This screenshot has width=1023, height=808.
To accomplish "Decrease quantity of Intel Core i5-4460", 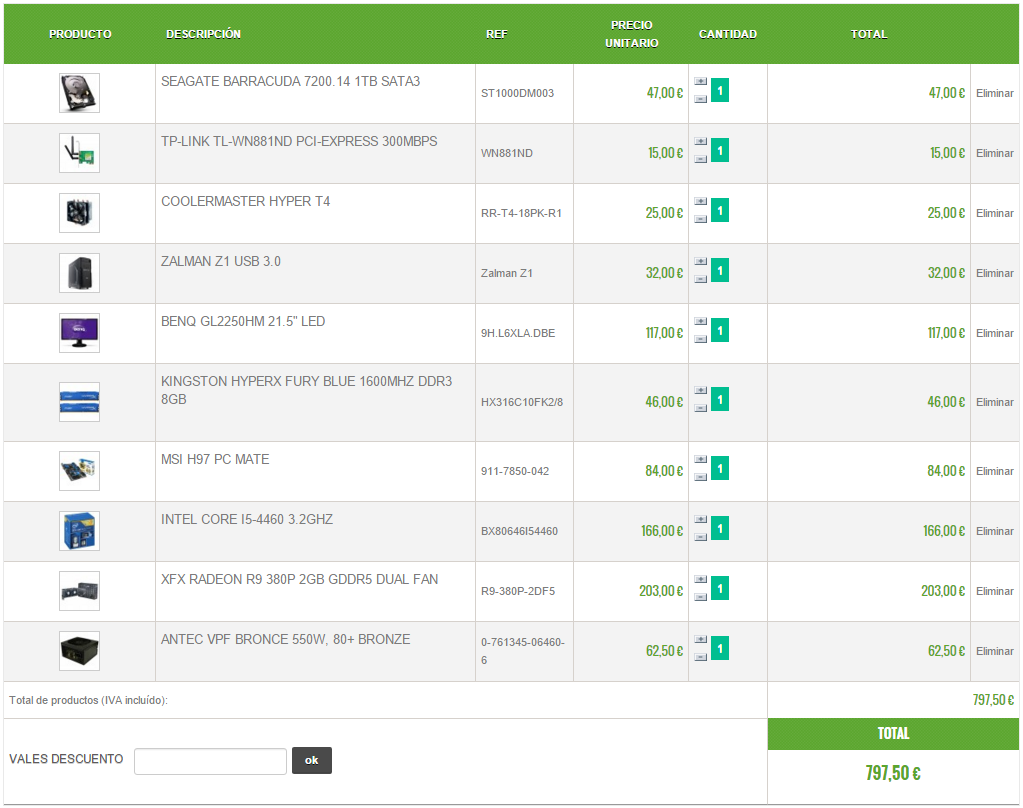I will tap(701, 538).
